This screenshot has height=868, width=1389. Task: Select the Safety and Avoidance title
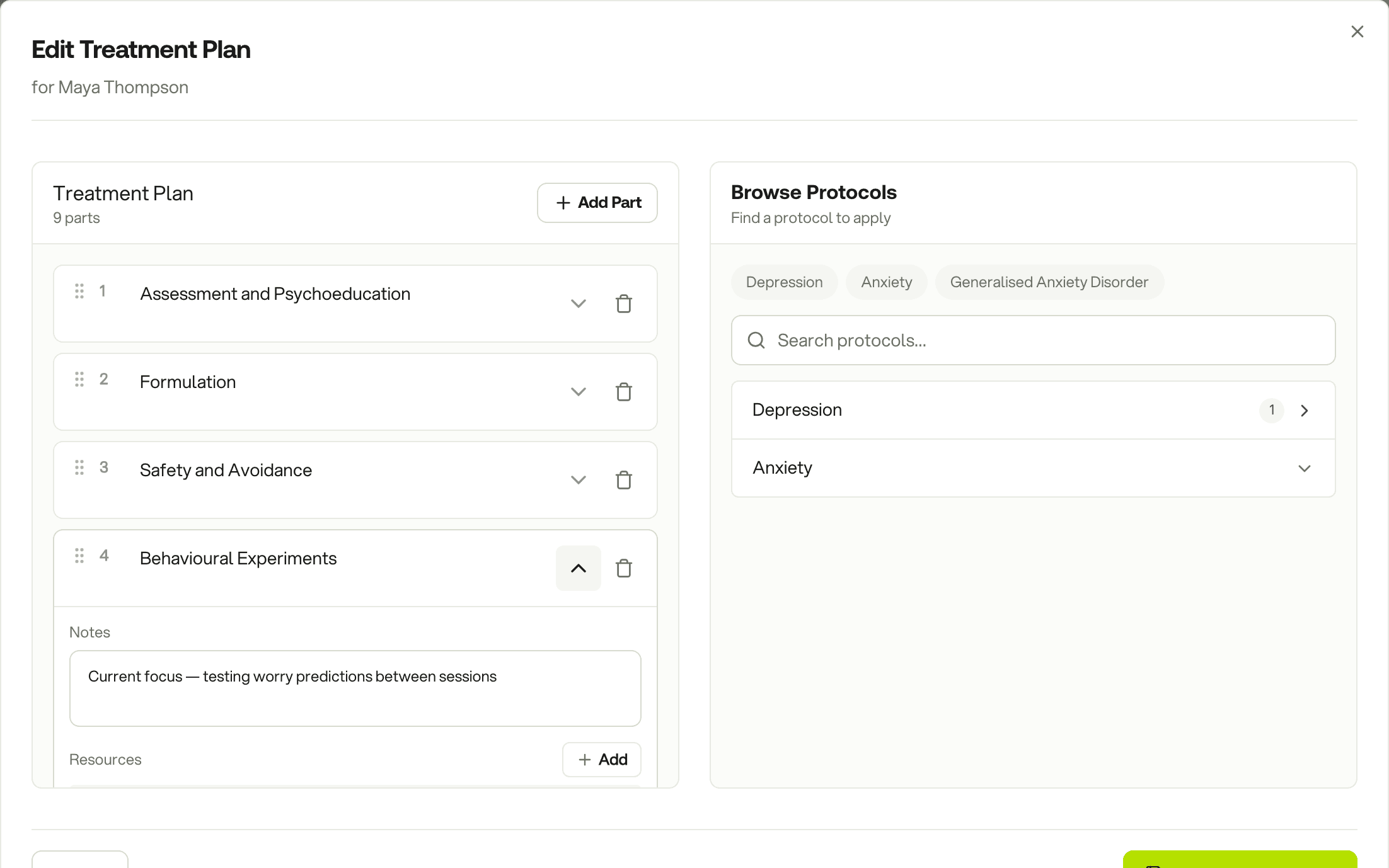click(x=226, y=471)
